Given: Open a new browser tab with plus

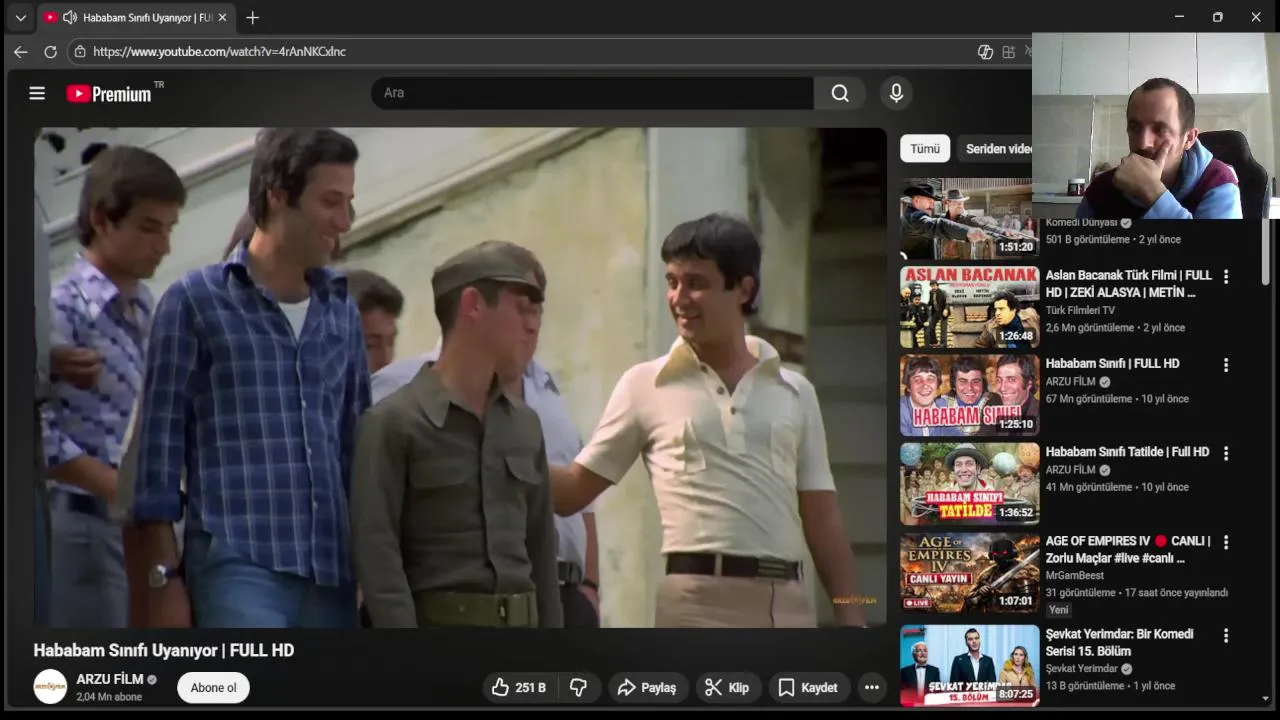Looking at the screenshot, I should click(x=253, y=18).
